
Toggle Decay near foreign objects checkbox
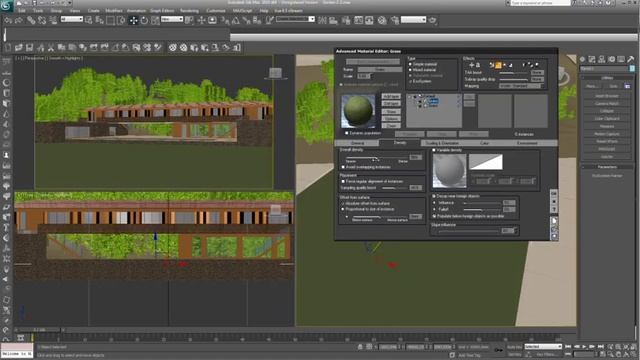click(x=434, y=196)
